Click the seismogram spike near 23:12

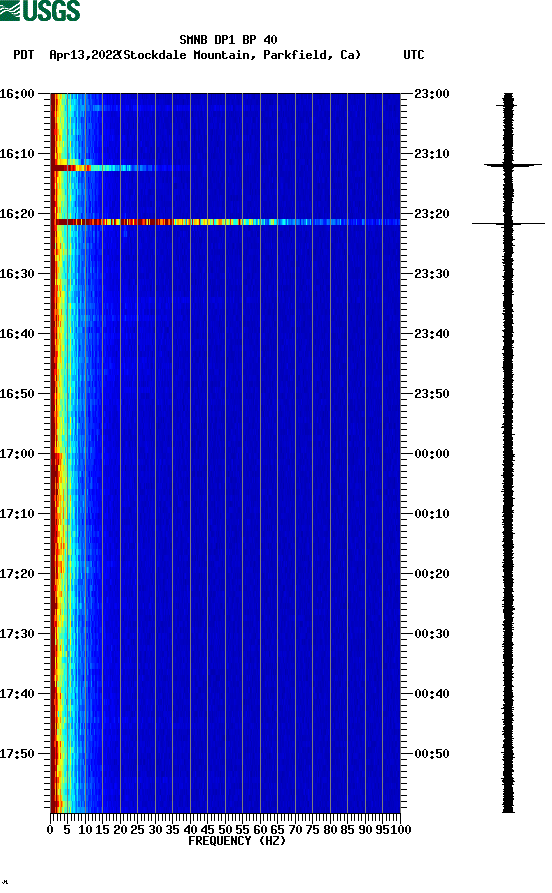click(x=513, y=165)
